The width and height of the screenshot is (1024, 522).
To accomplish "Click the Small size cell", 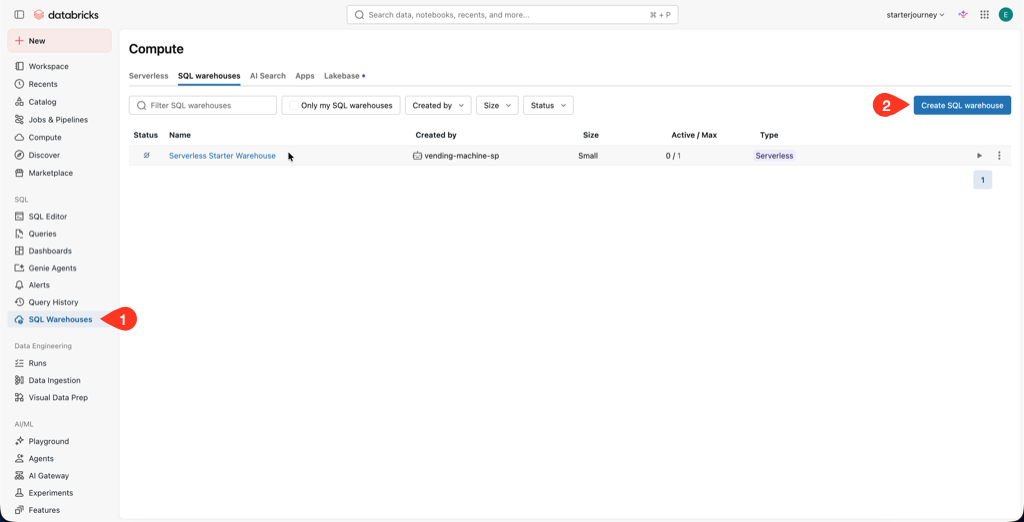I will coord(588,155).
